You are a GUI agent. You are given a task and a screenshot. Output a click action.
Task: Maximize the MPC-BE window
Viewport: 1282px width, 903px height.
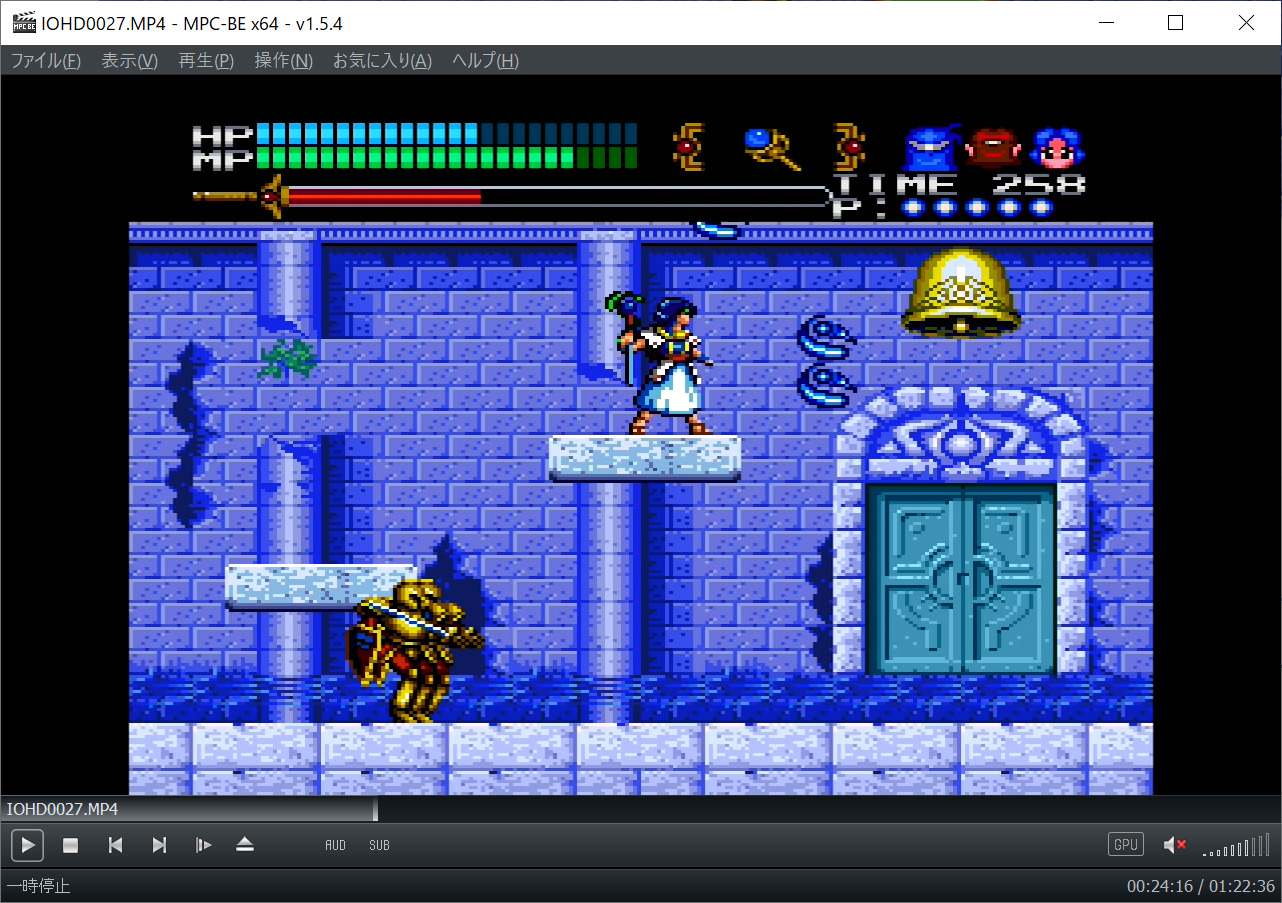(1176, 23)
